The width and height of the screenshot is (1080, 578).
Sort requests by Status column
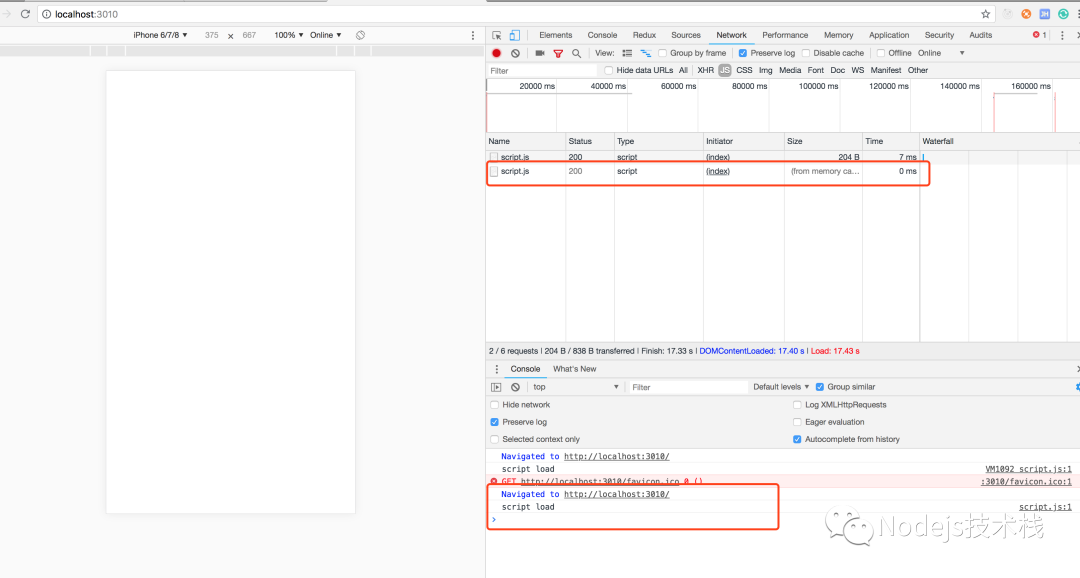click(x=590, y=141)
